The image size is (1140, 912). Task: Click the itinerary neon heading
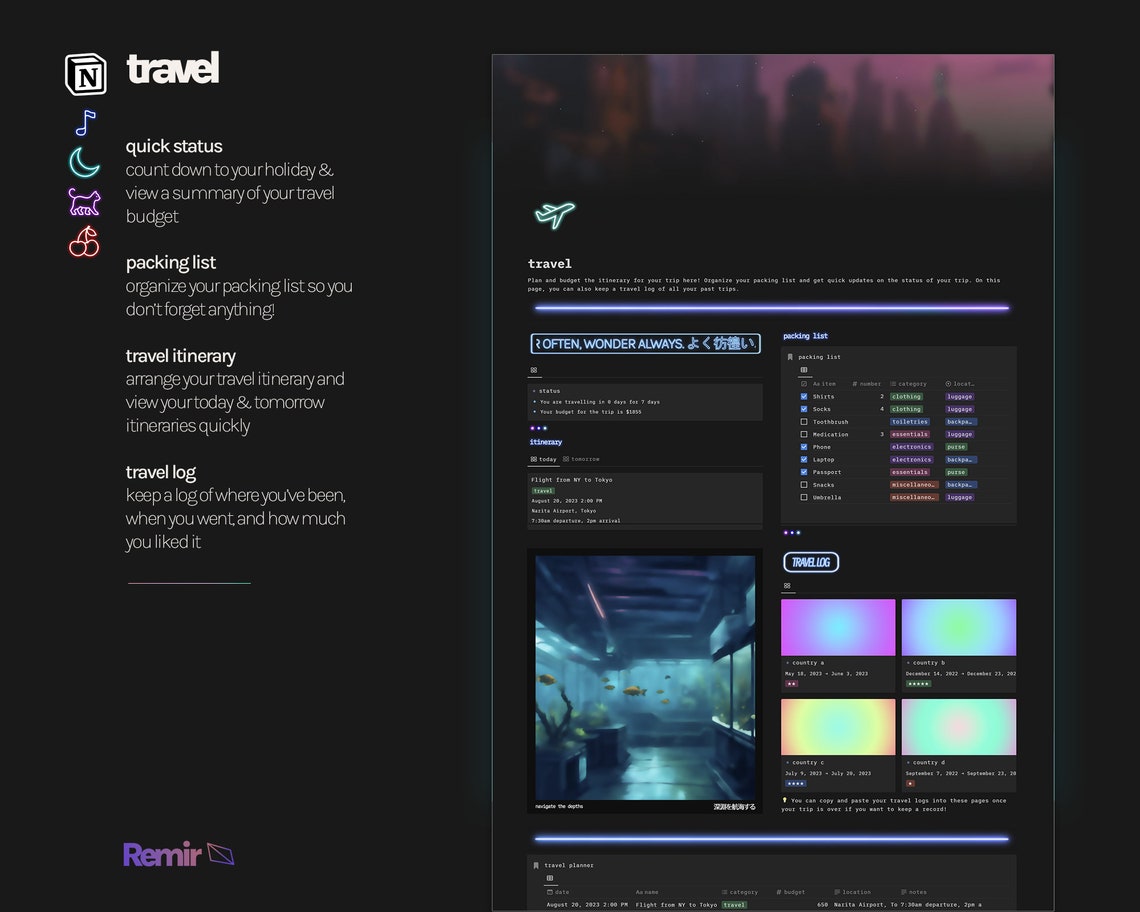click(546, 442)
